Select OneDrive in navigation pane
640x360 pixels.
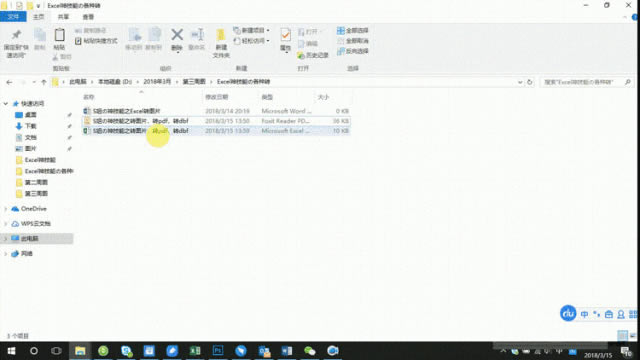pos(33,209)
